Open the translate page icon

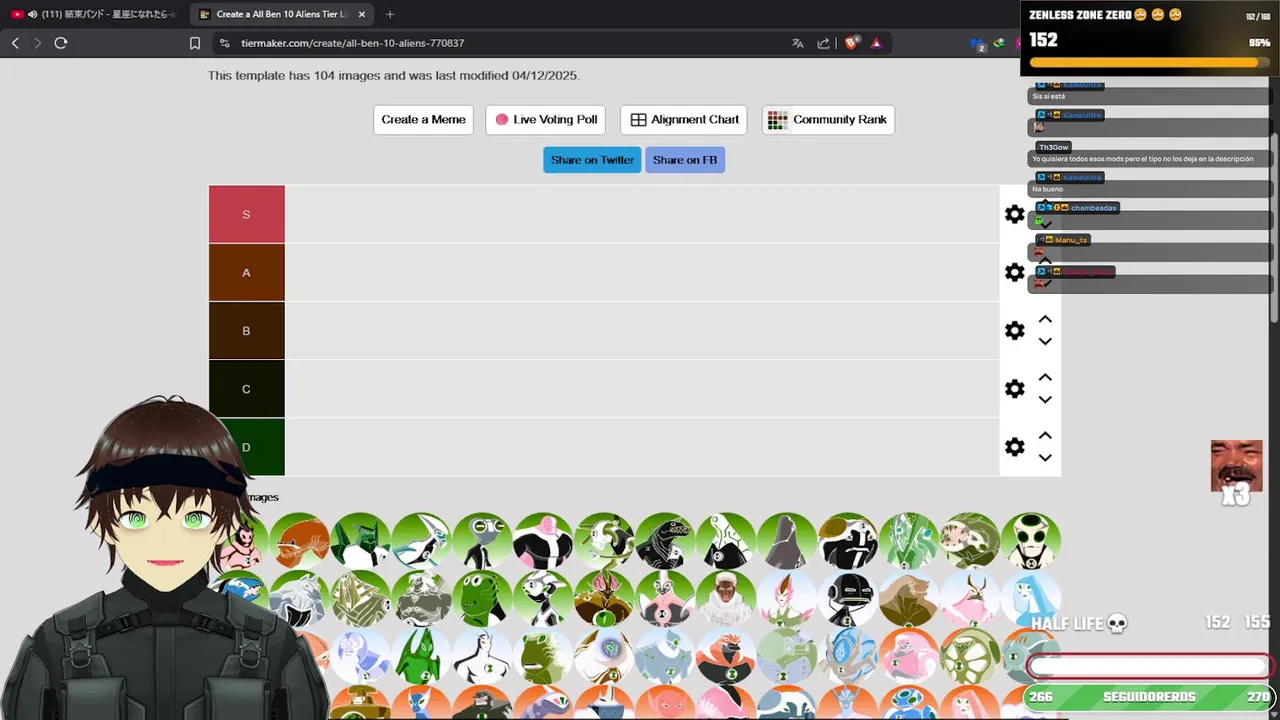click(798, 43)
